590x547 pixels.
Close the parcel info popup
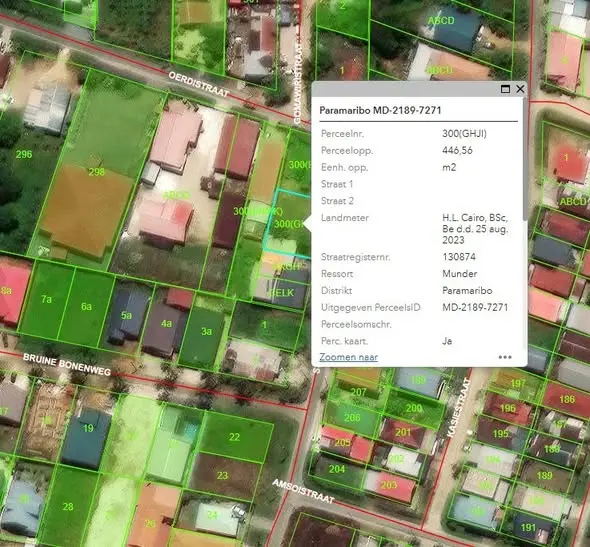pos(520,89)
